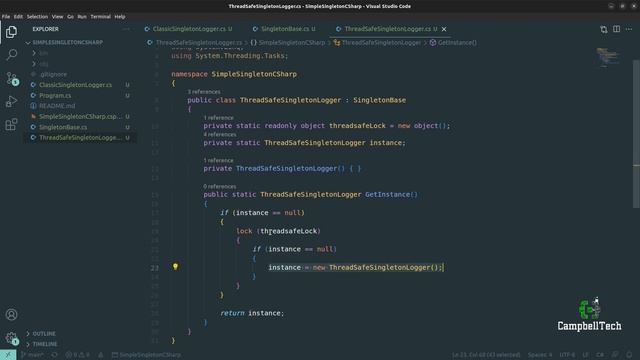The image size is (640, 360).
Task: Switch to ClassicSingletonLogger.cs tab
Action: [189, 29]
